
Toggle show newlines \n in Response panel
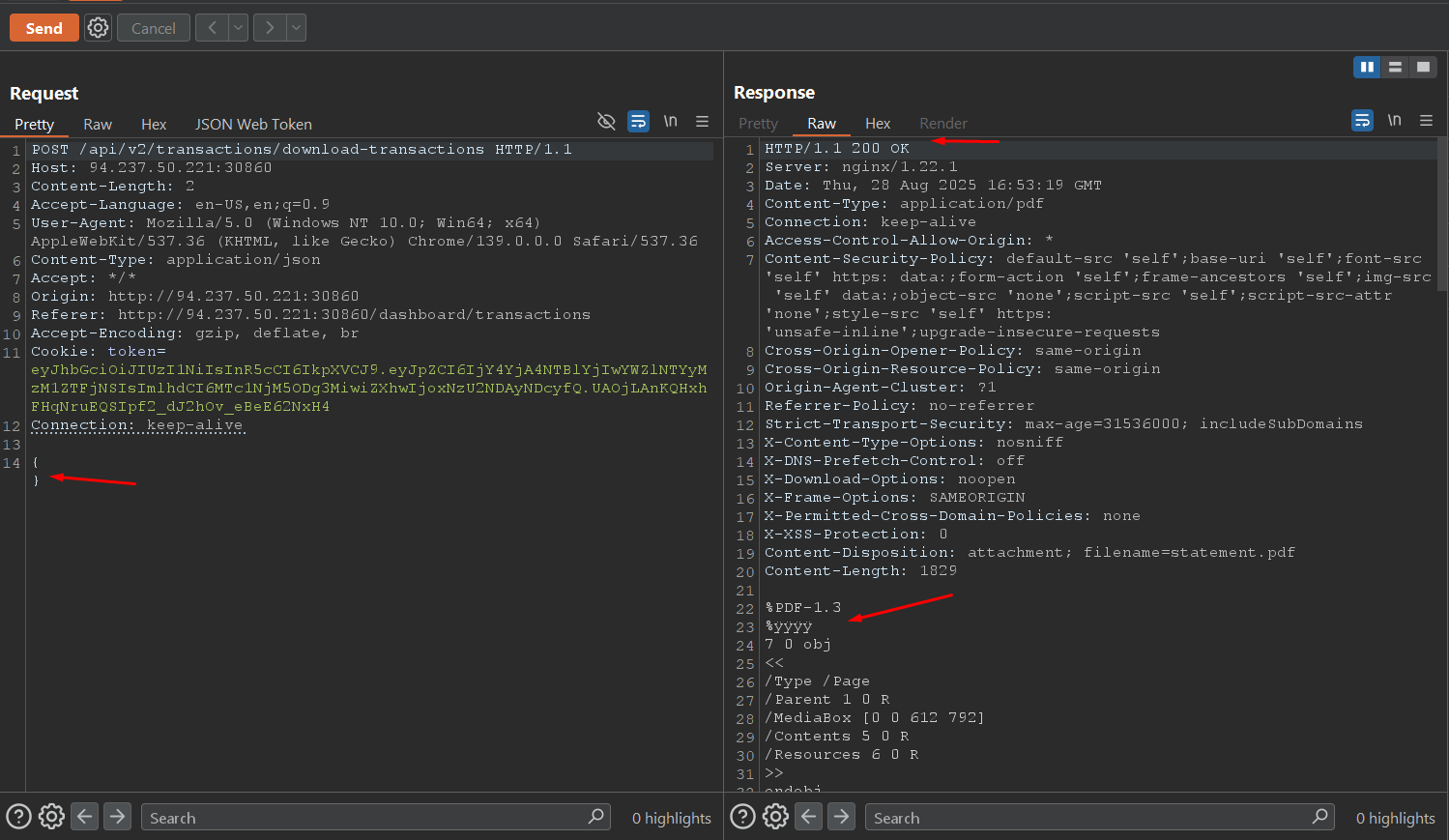click(1394, 120)
